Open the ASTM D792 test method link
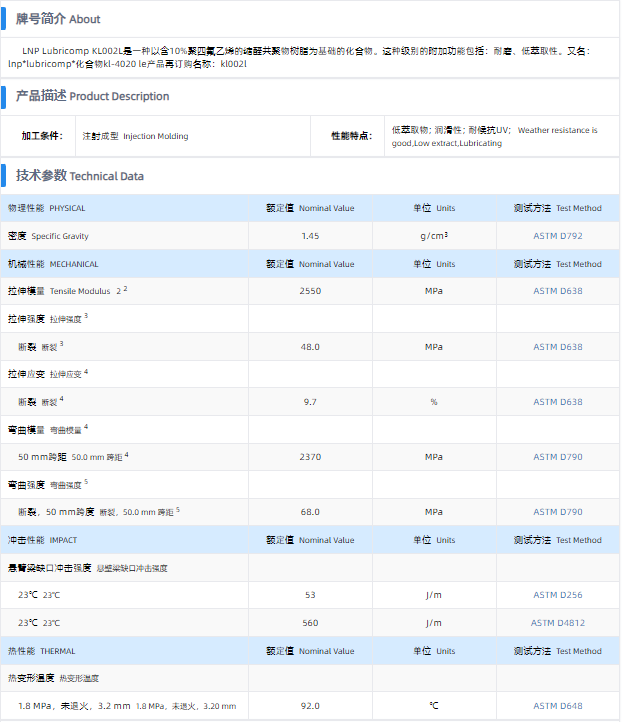 click(x=557, y=236)
